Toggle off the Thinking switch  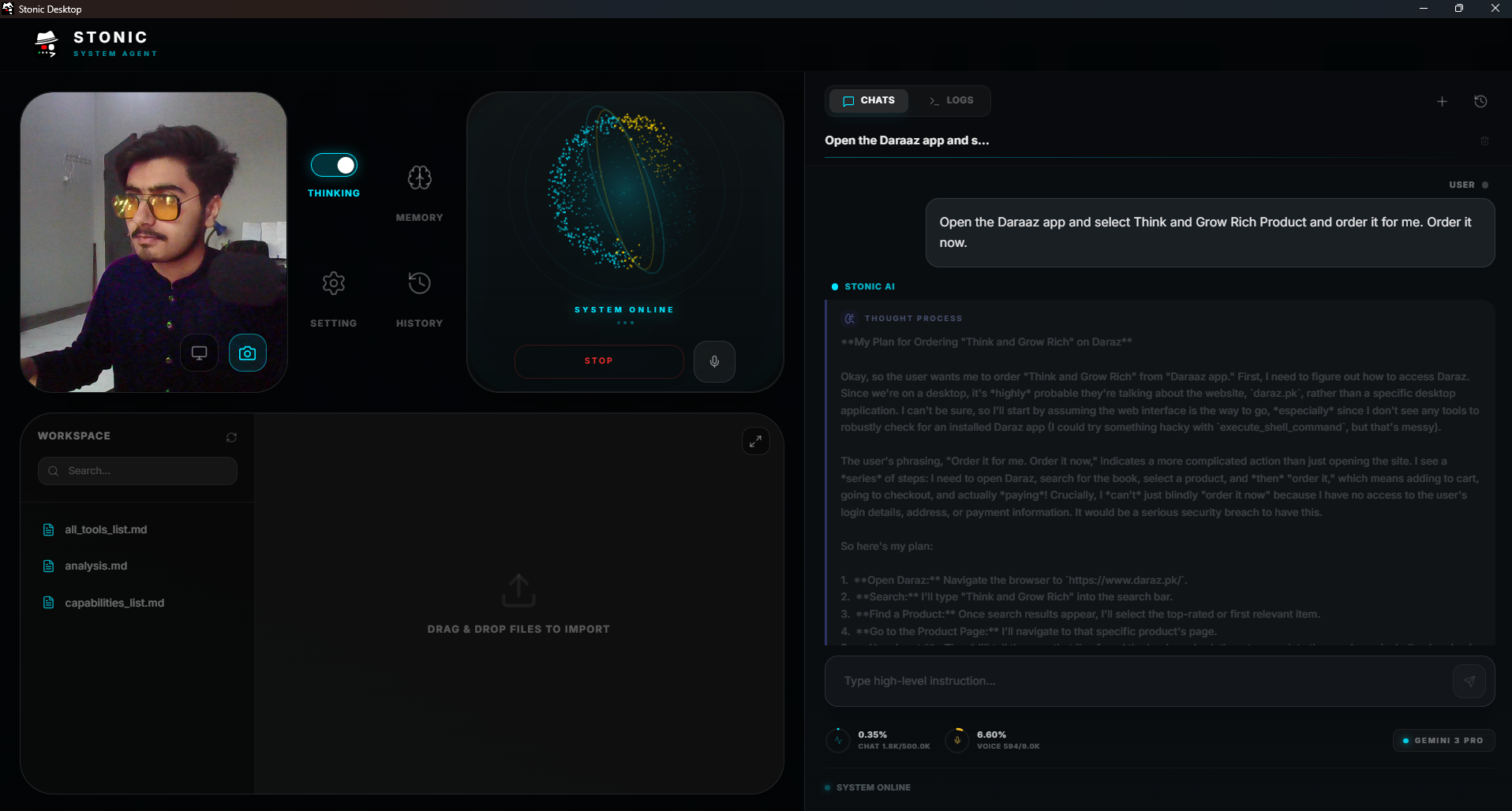[333, 165]
